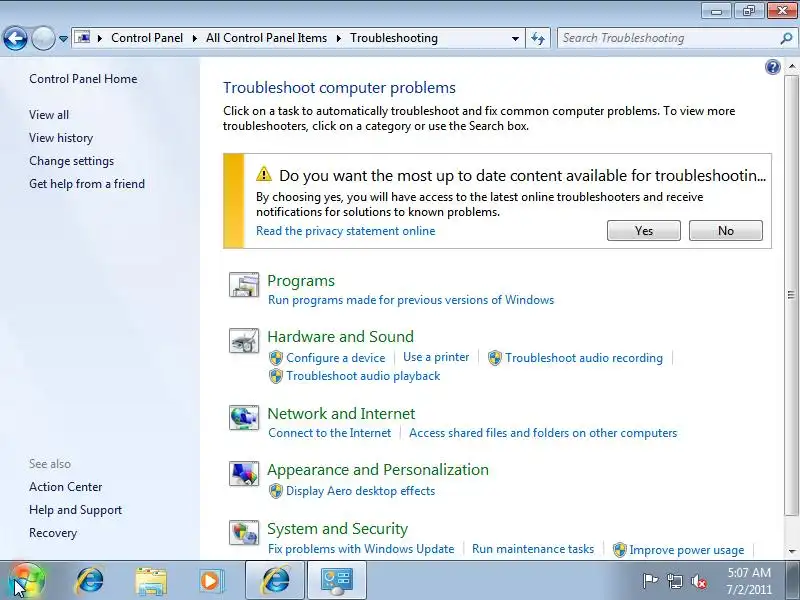
Task: Open System and Security heading
Action: 337,529
